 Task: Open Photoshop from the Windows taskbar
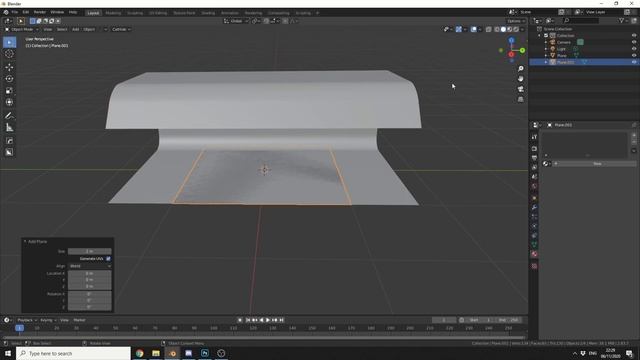(x=205, y=353)
